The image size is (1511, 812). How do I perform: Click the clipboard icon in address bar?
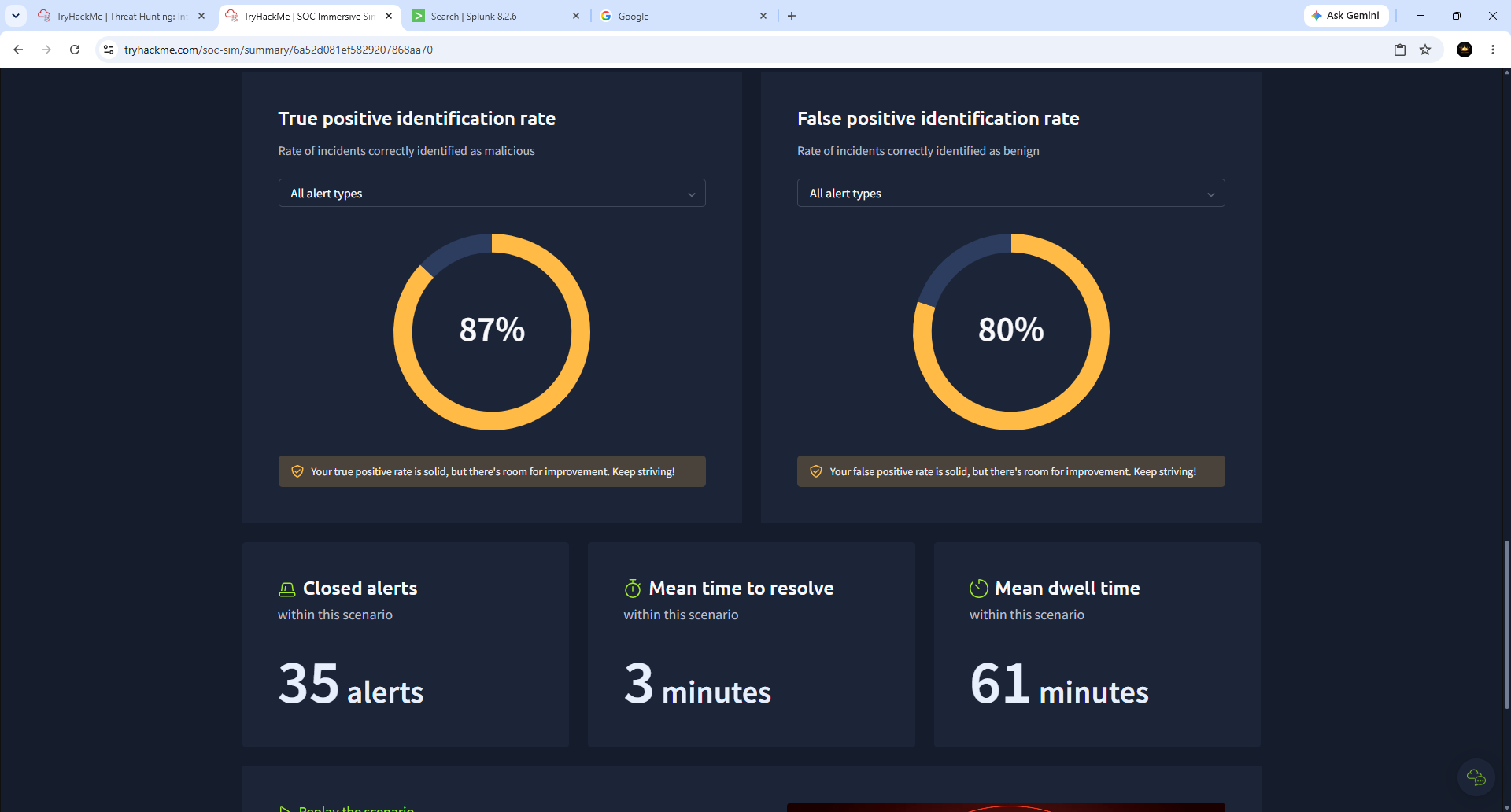point(1400,50)
